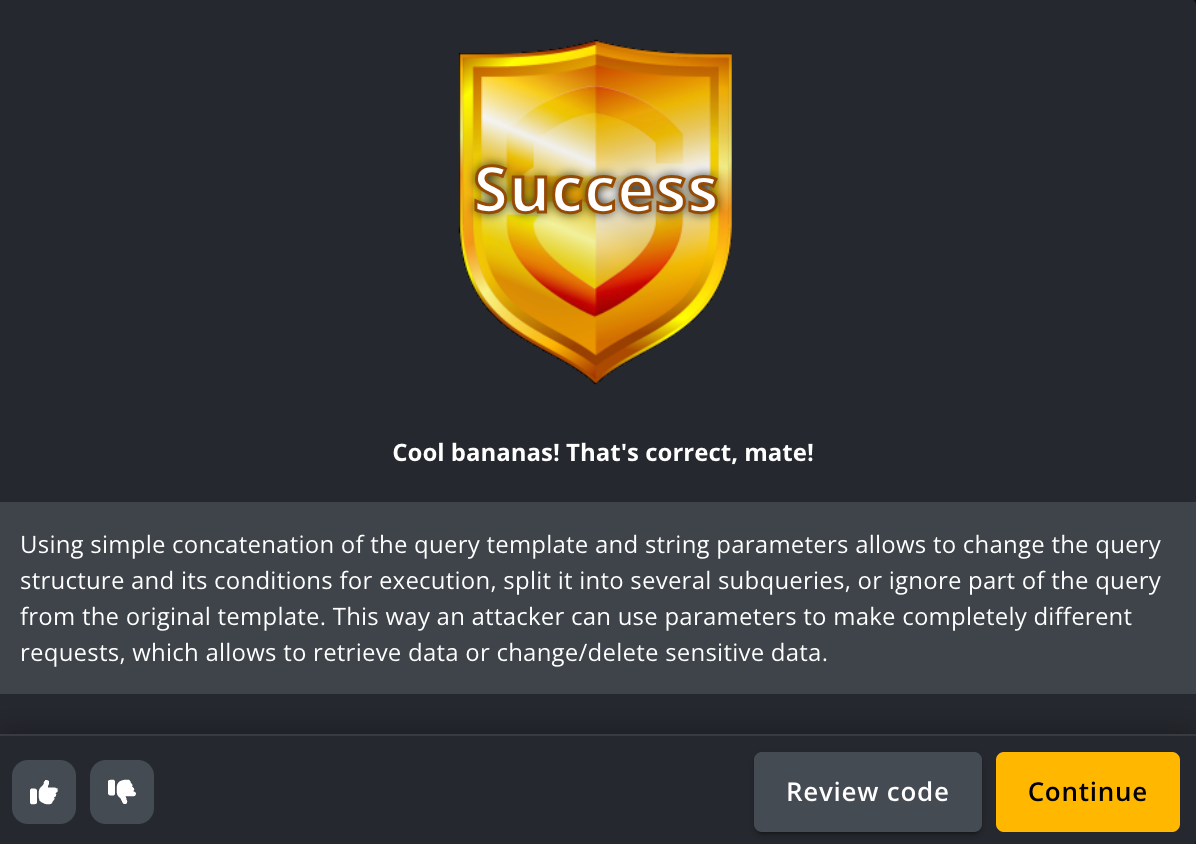
Task: Click the word "requests" in the explanation
Action: (69, 653)
